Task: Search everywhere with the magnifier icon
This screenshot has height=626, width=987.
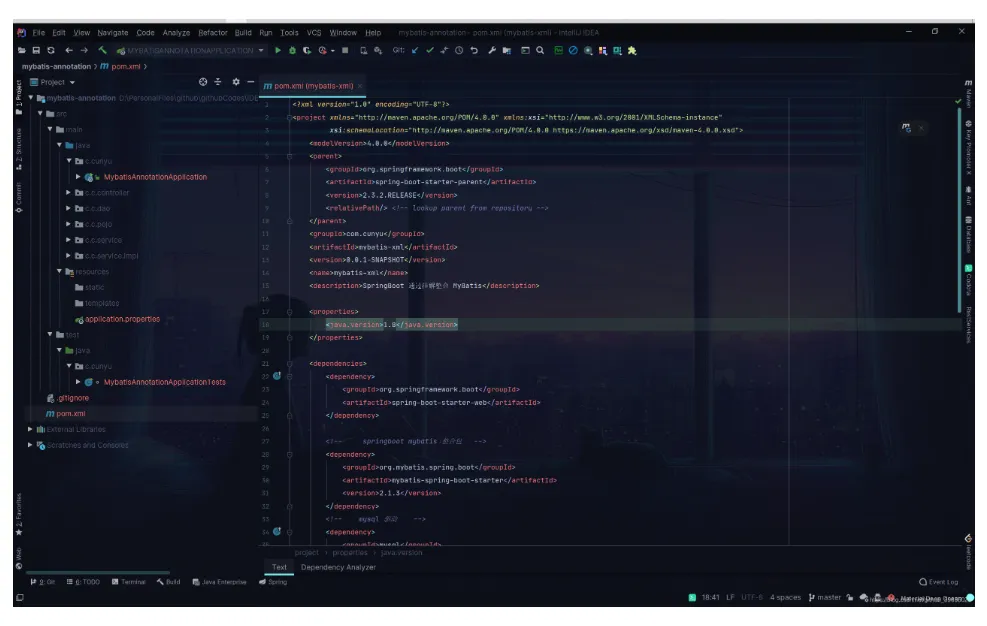Action: (x=540, y=50)
